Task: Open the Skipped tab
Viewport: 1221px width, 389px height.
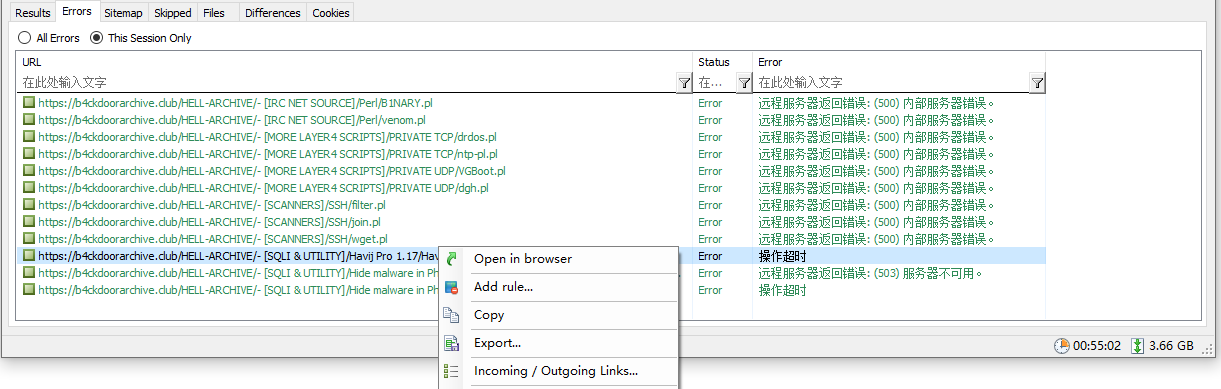Action: click(172, 13)
